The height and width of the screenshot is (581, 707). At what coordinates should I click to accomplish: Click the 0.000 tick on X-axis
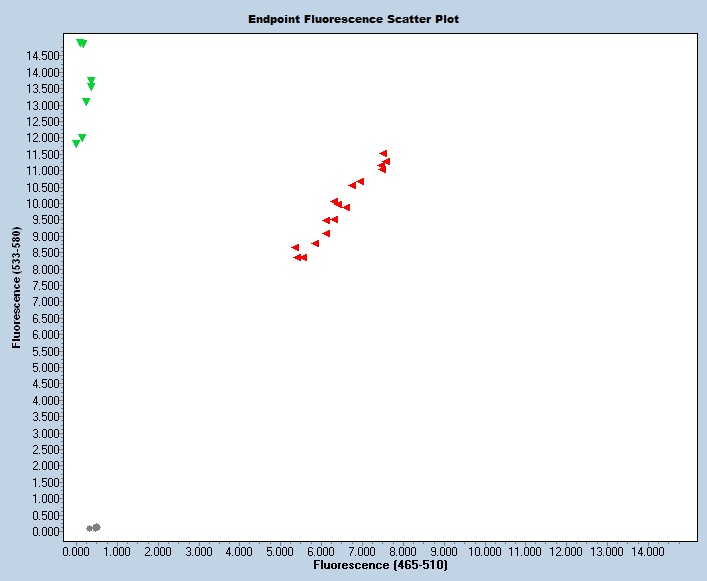coord(75,551)
